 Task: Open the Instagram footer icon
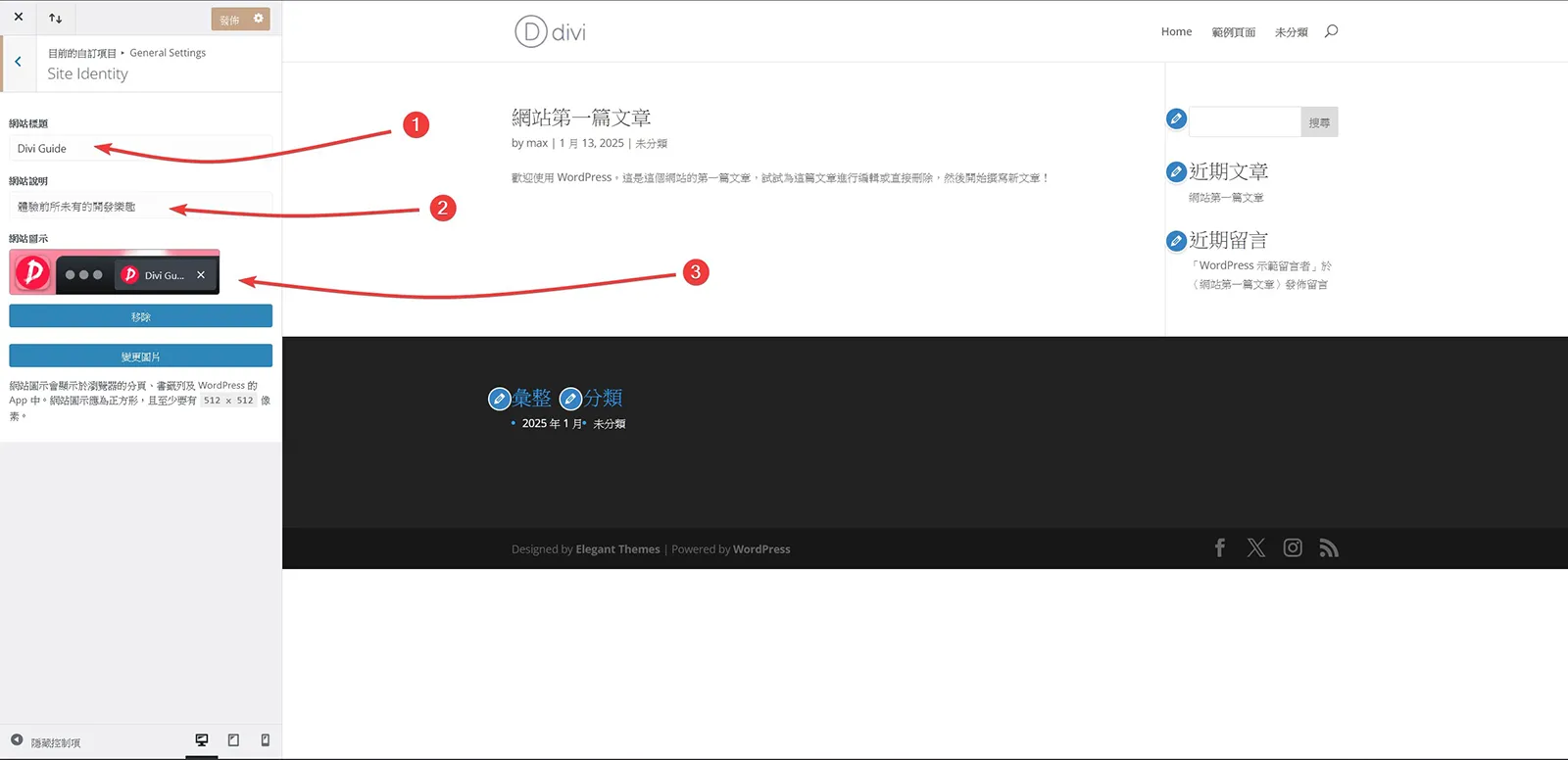click(1293, 547)
